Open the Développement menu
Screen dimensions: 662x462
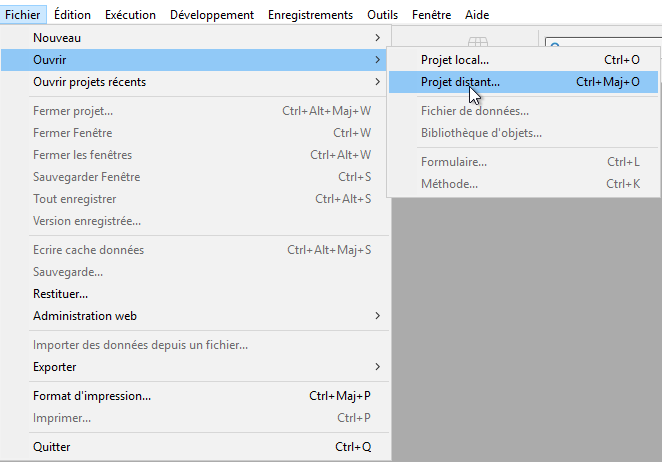(212, 15)
